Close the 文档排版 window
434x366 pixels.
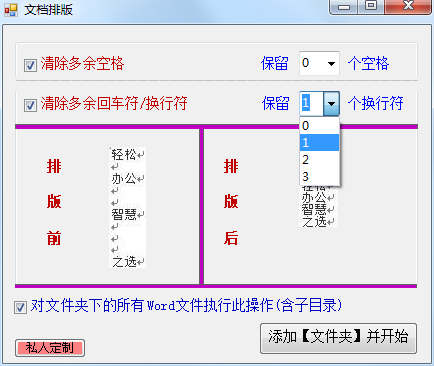[408, 6]
